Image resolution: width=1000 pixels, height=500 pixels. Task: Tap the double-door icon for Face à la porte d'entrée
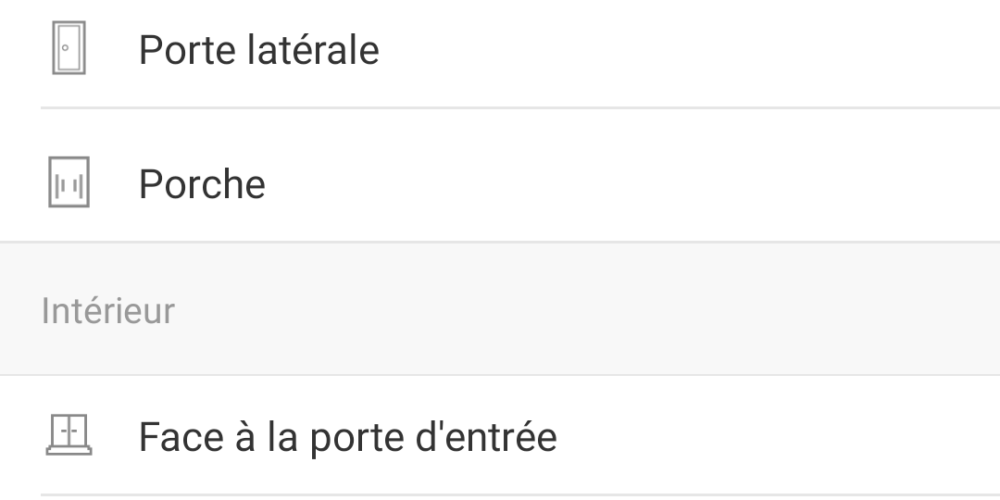click(x=69, y=435)
